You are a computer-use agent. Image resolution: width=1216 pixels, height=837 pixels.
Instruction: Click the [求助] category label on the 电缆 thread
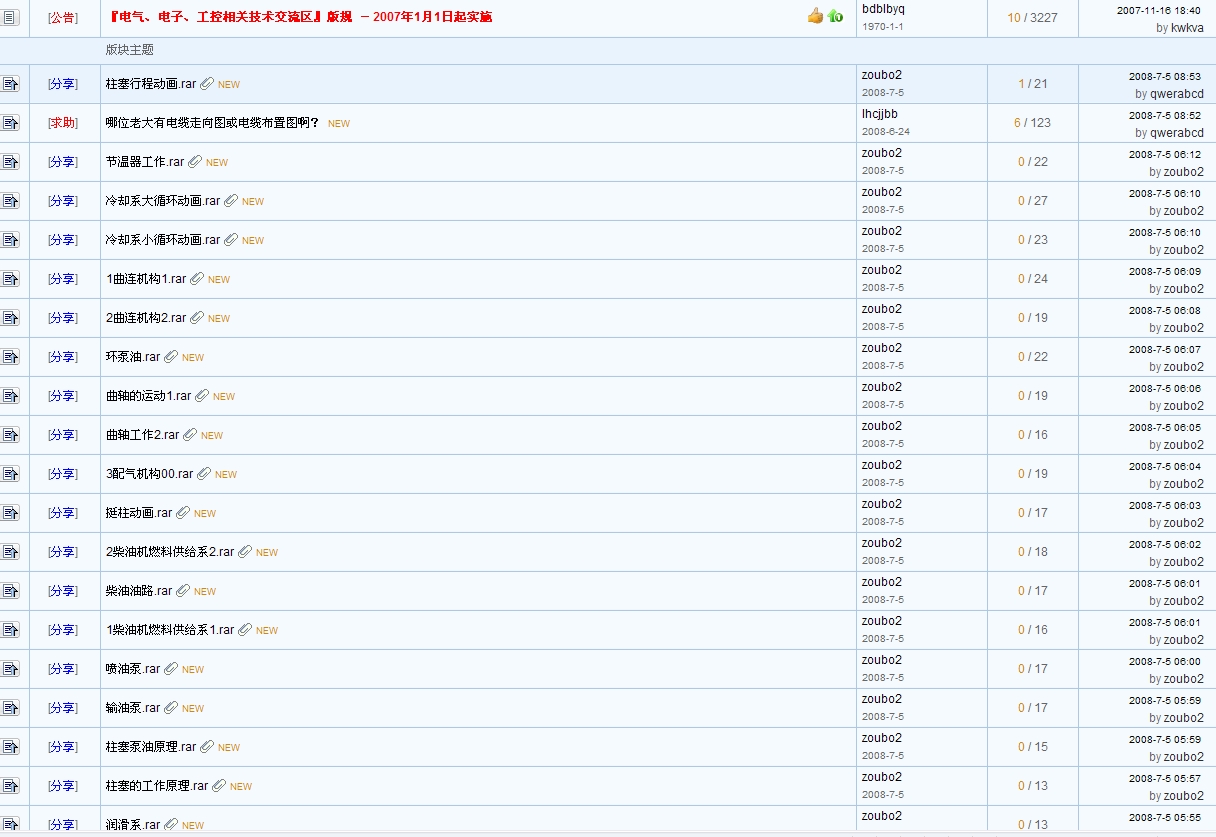[63, 123]
